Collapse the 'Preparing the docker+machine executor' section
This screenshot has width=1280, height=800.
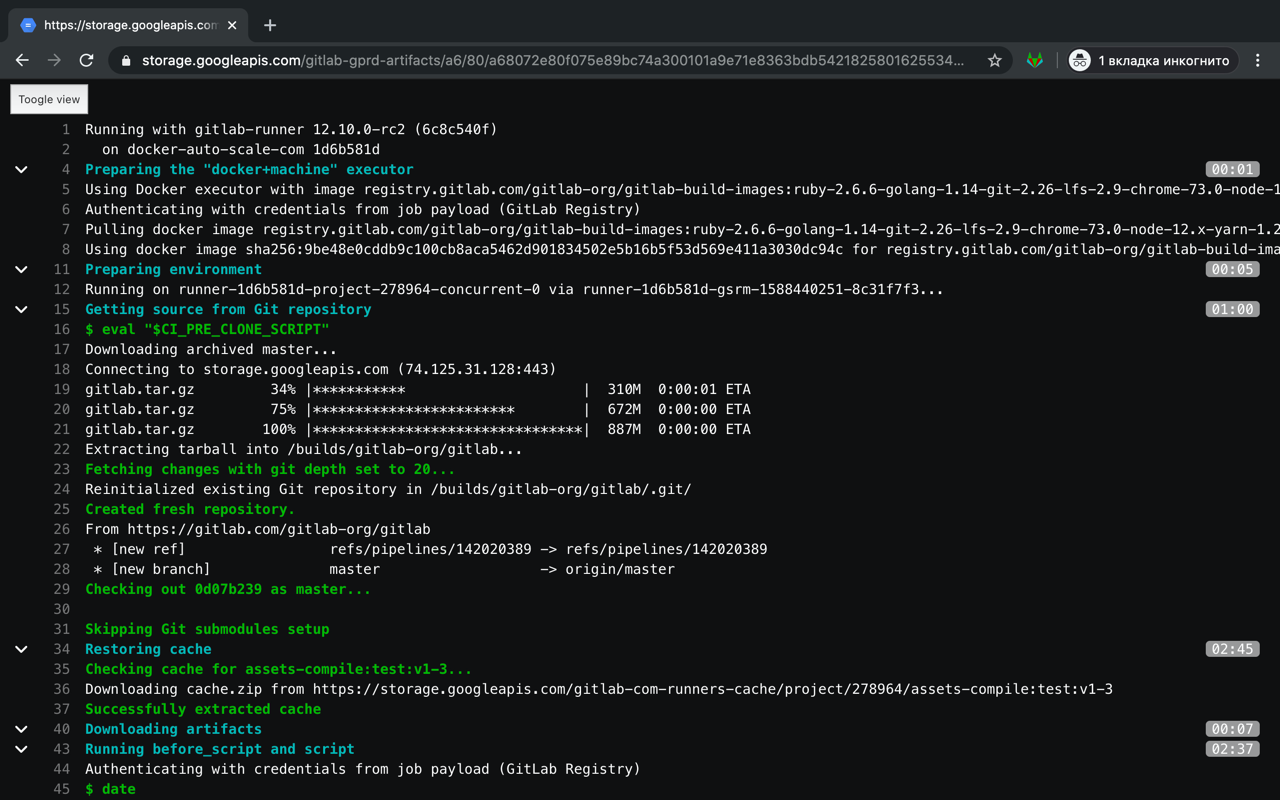click(21, 169)
